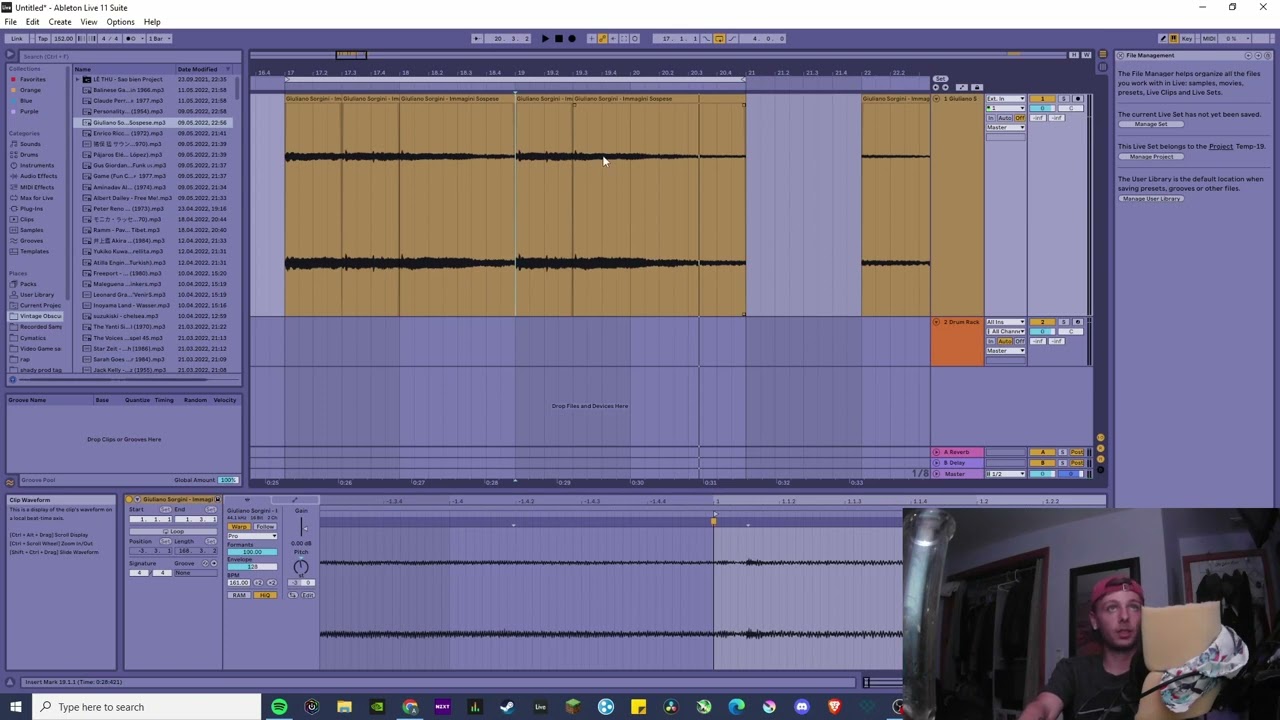The width and height of the screenshot is (1280, 720).
Task: Select the A Reverb return track
Action: (x=957, y=452)
